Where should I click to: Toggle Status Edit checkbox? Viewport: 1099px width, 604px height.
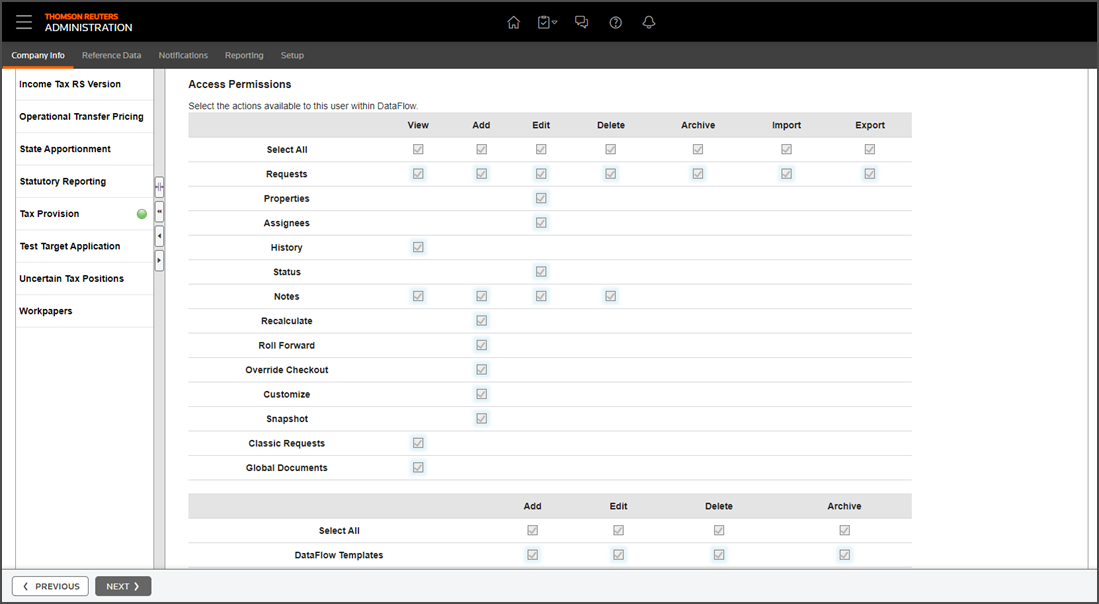541,272
